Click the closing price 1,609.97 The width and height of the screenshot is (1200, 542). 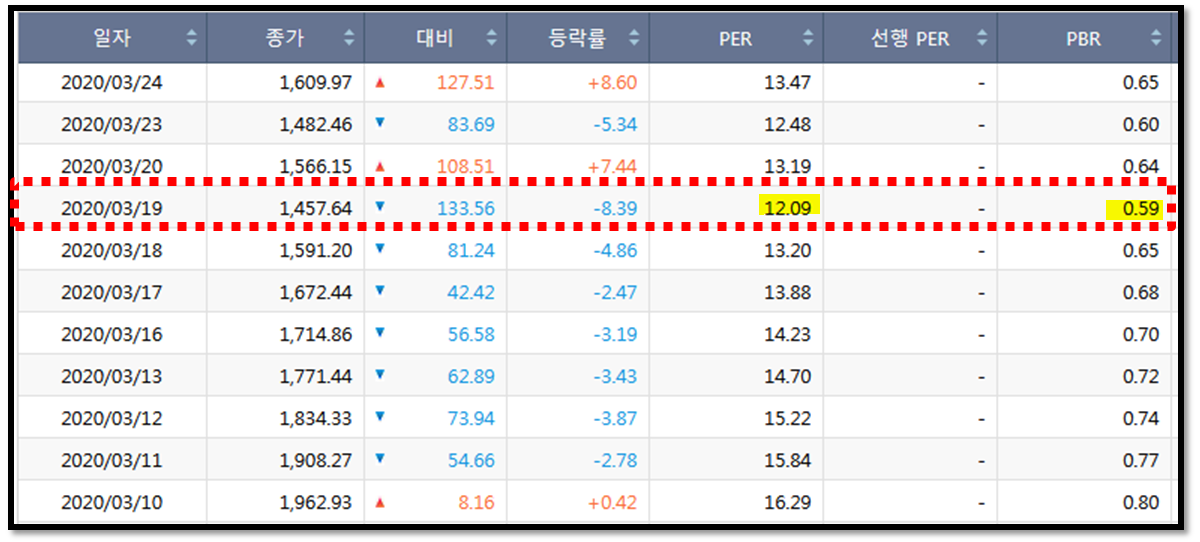pos(316,83)
